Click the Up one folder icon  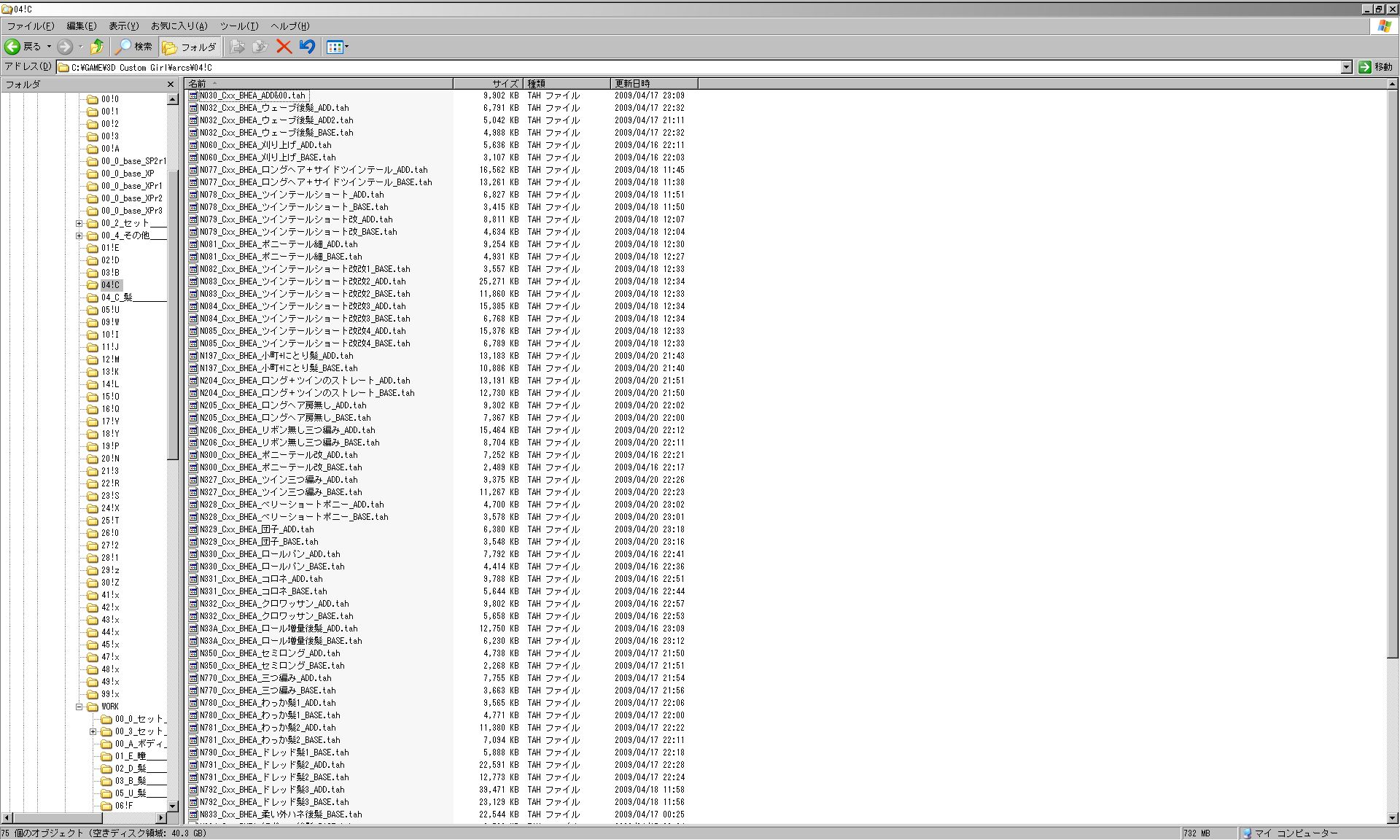coord(96,47)
